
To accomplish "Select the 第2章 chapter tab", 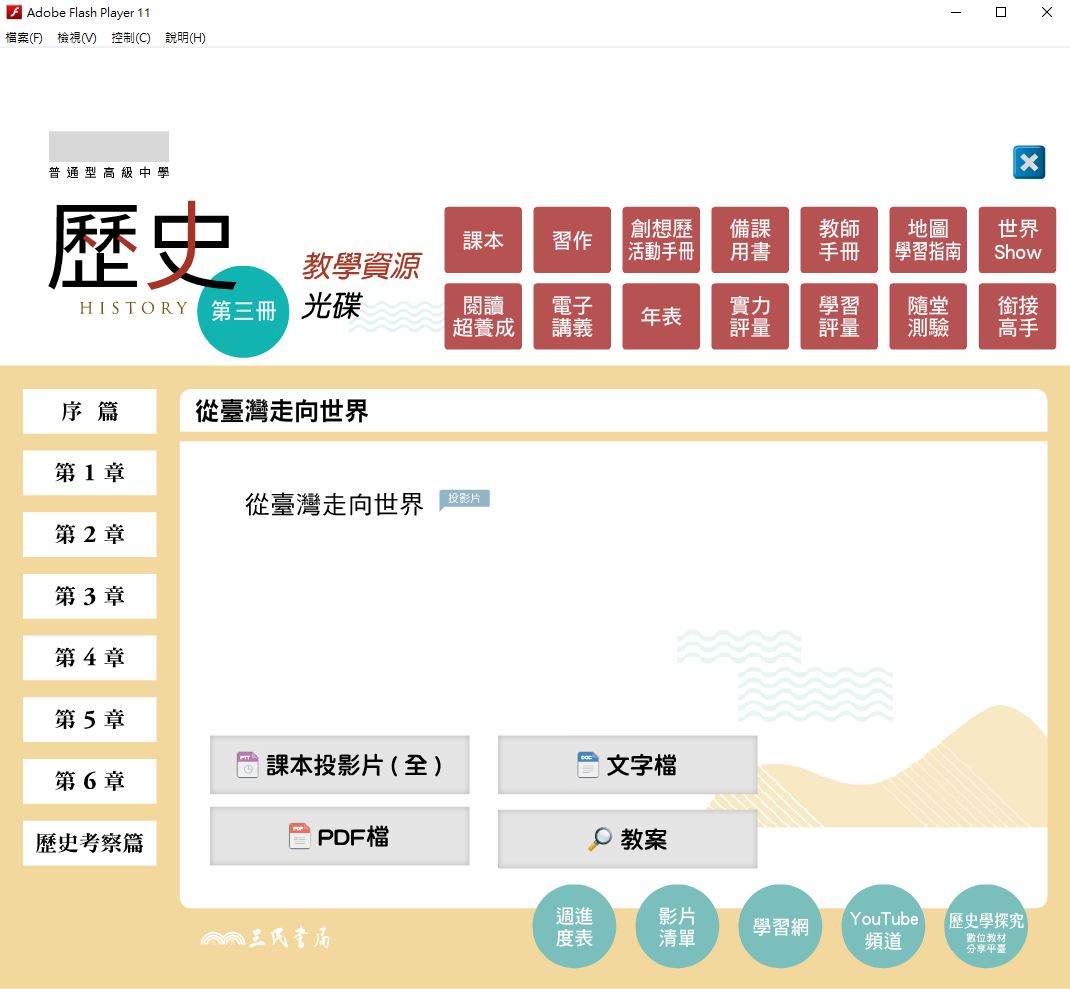I will 89,534.
